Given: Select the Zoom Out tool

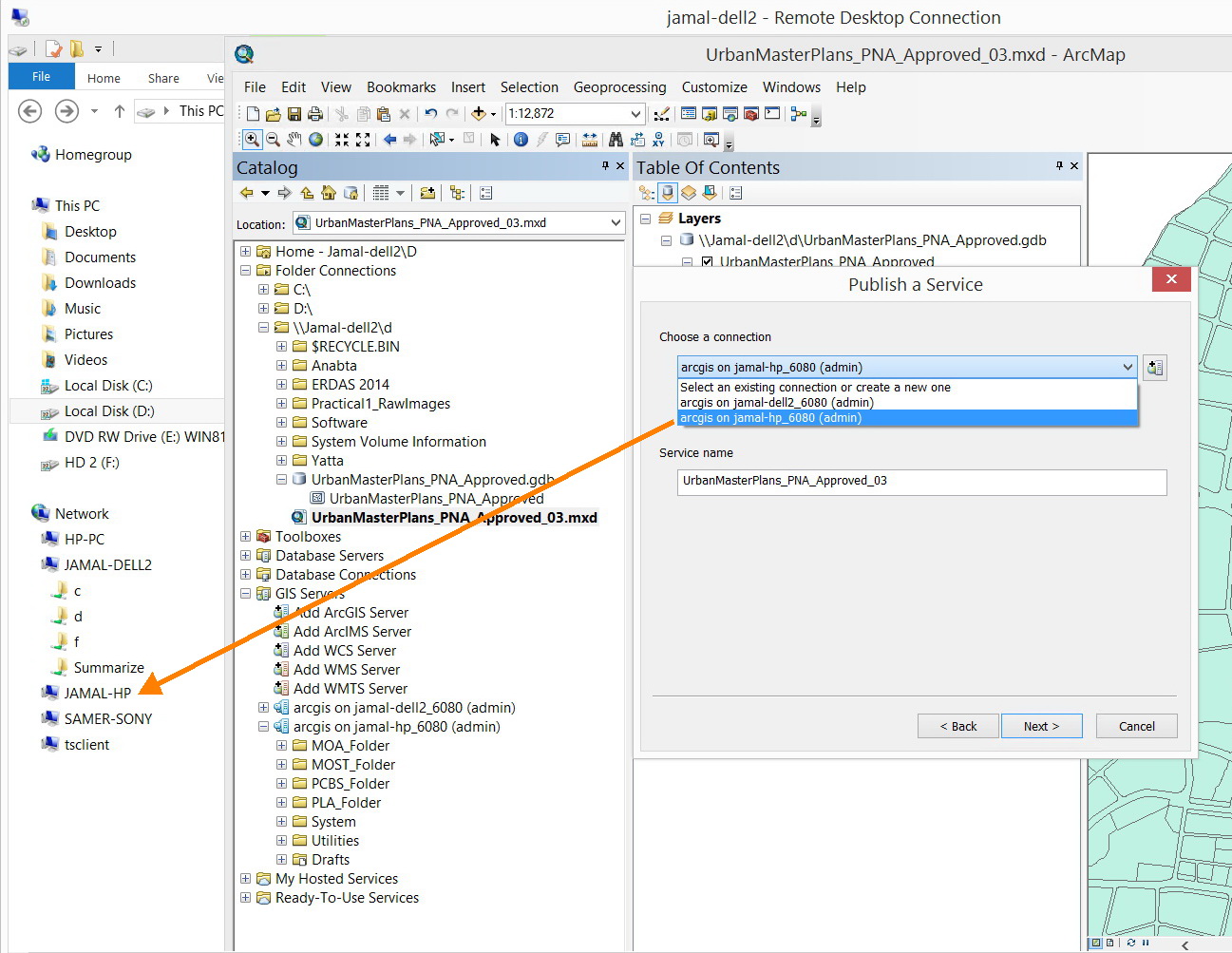Looking at the screenshot, I should [274, 140].
